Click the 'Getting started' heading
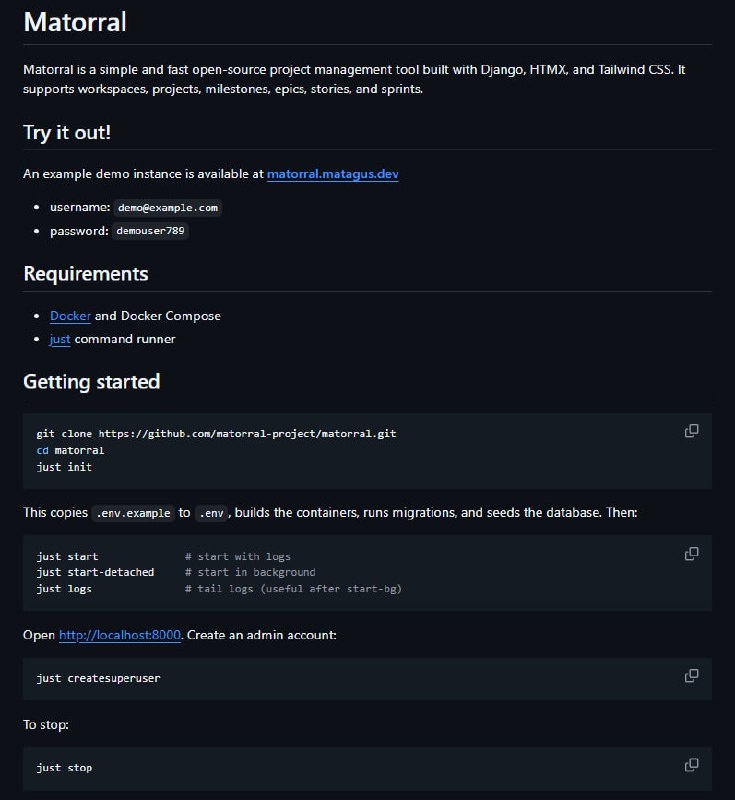Image resolution: width=735 pixels, height=800 pixels. pyautogui.click(x=91, y=382)
